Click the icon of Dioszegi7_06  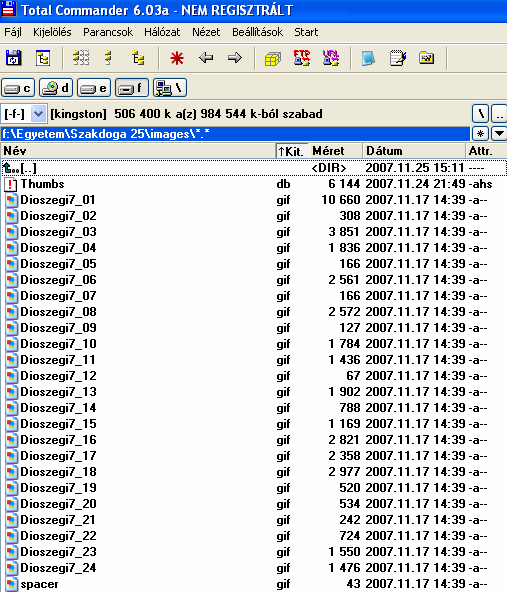point(11,280)
